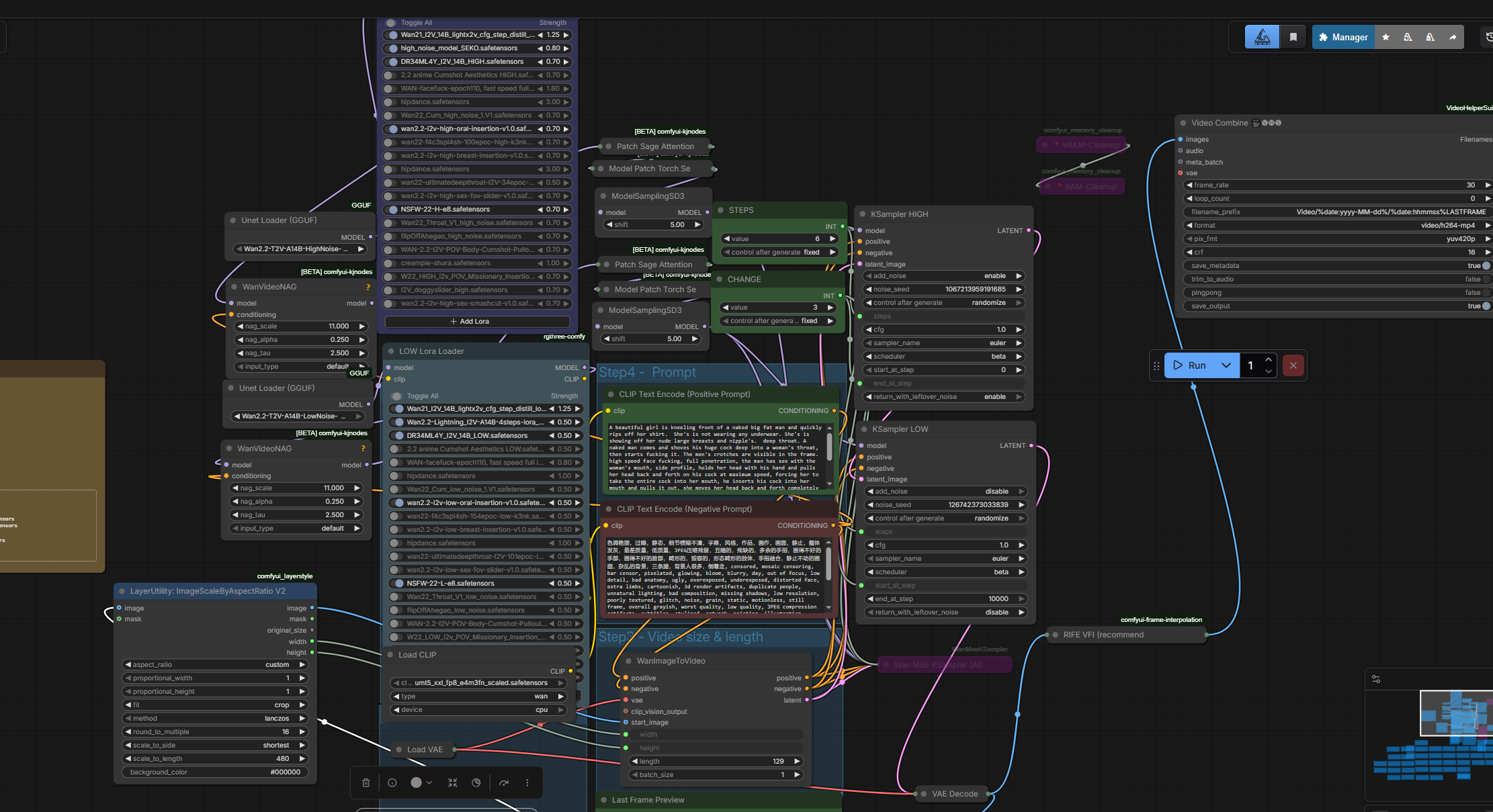Click the star icon beside Manager
The width and height of the screenshot is (1493, 812).
[1385, 37]
